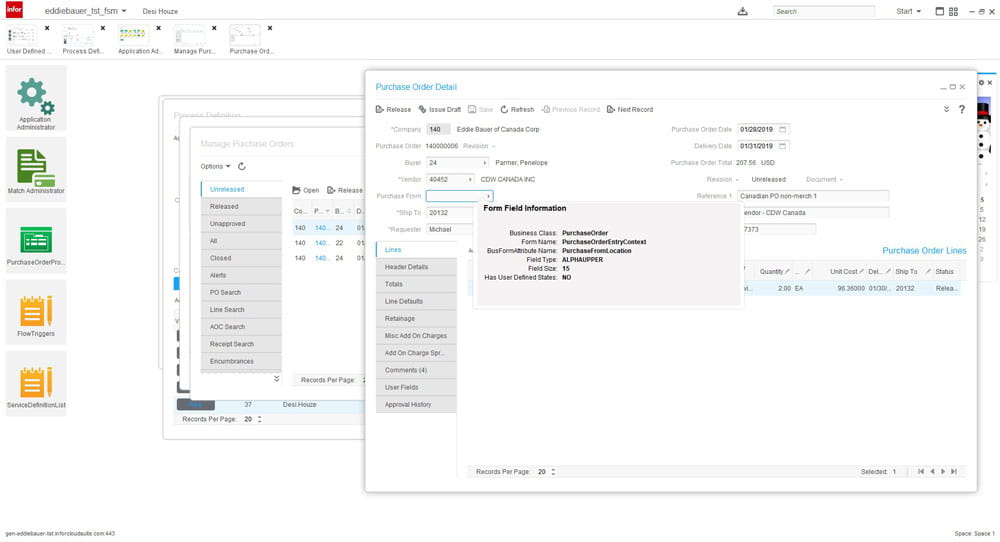1000x542 pixels.
Task: Select Unreleased tab in Manage Purchase Orders
Action: 241,189
